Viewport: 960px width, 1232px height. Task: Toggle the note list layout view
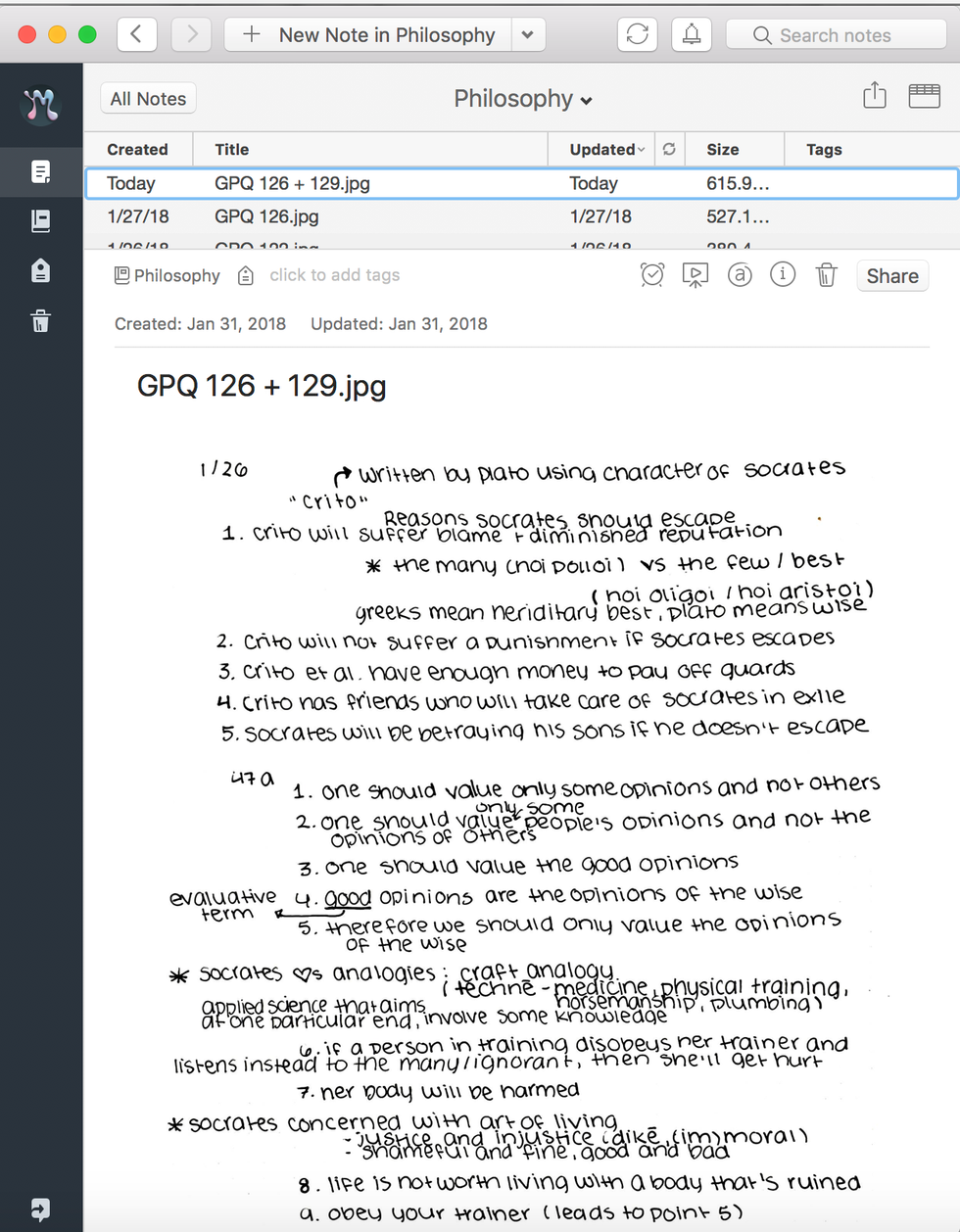coord(924,96)
